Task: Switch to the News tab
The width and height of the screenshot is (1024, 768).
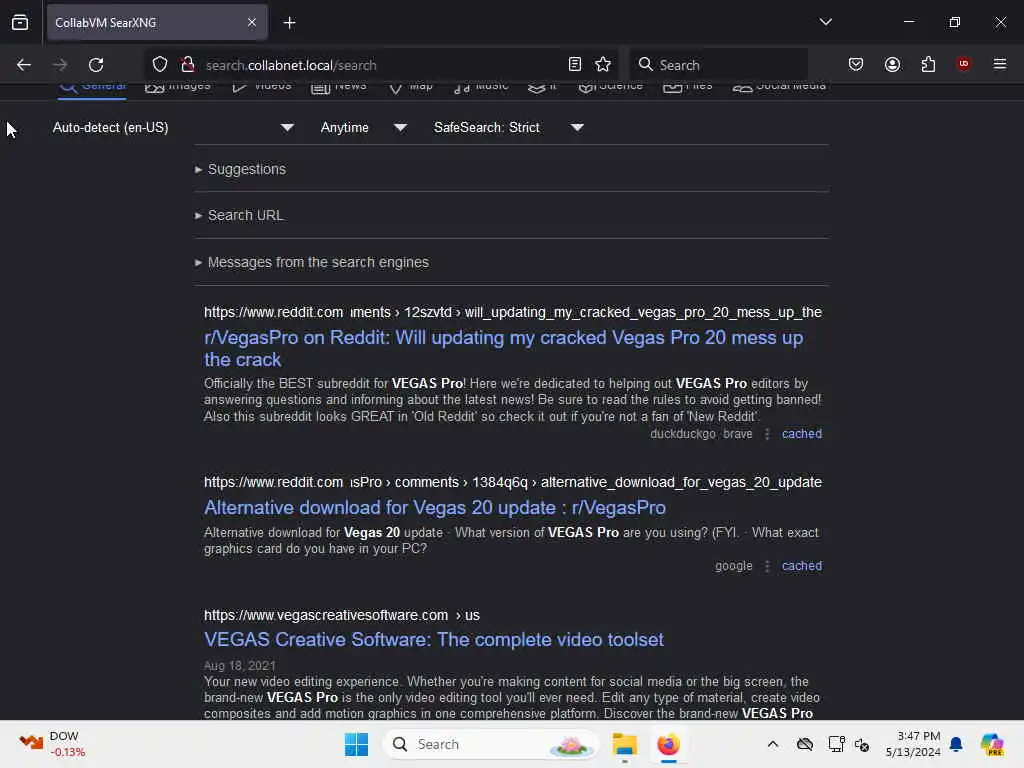Action: pyautogui.click(x=338, y=87)
